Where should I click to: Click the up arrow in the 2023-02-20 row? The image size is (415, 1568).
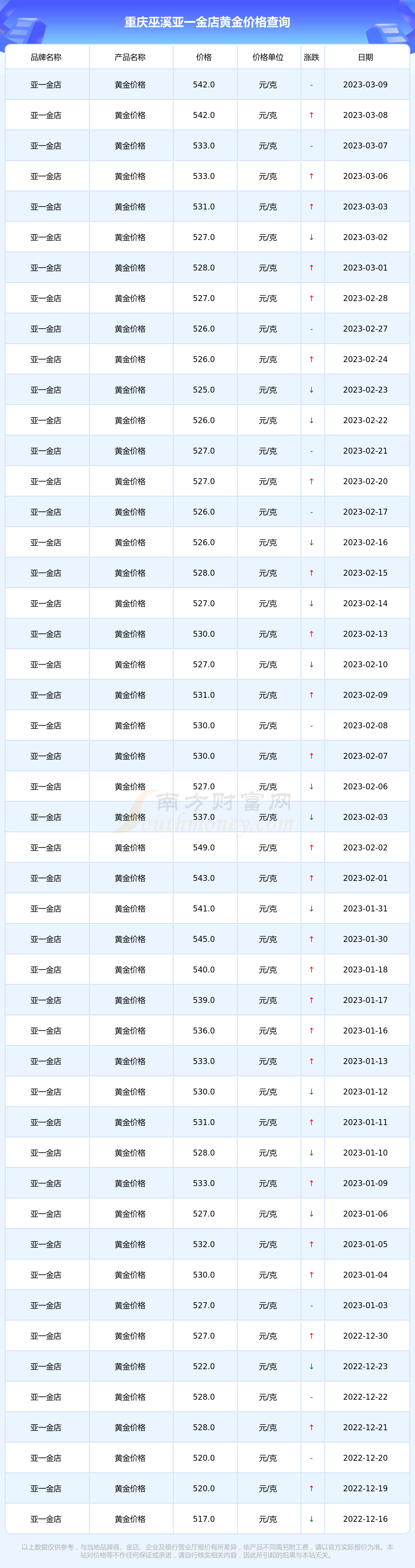312,481
